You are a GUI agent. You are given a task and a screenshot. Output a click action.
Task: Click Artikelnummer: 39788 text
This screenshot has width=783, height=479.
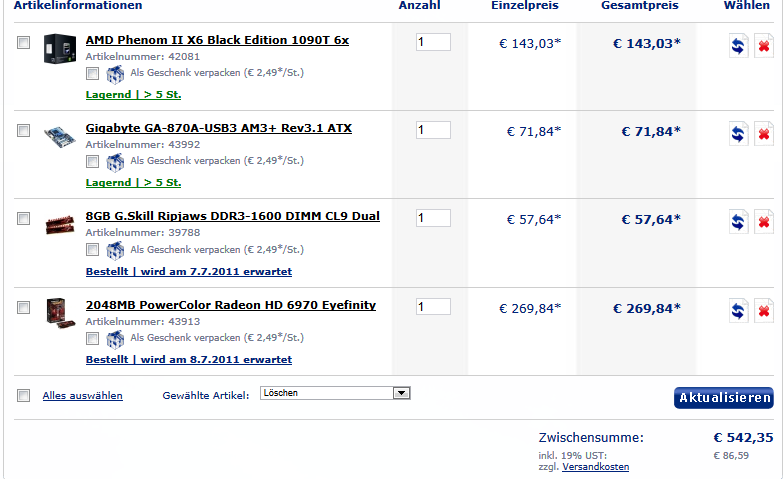pos(143,233)
